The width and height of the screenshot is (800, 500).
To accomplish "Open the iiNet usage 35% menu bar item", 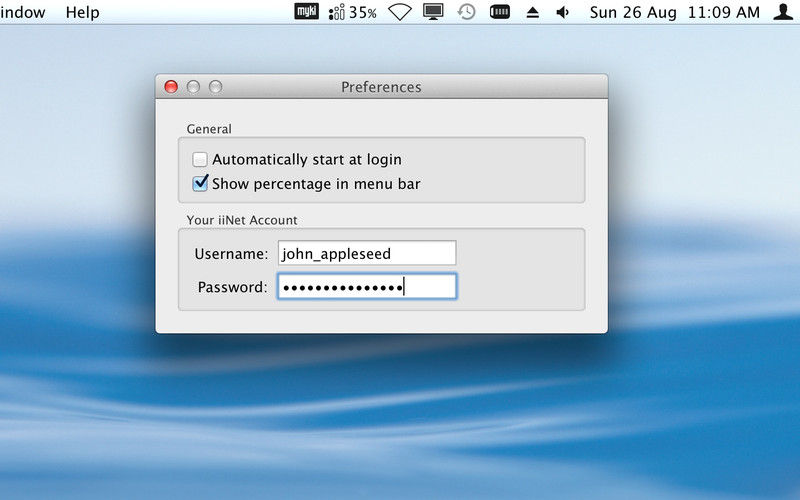I will pos(352,12).
